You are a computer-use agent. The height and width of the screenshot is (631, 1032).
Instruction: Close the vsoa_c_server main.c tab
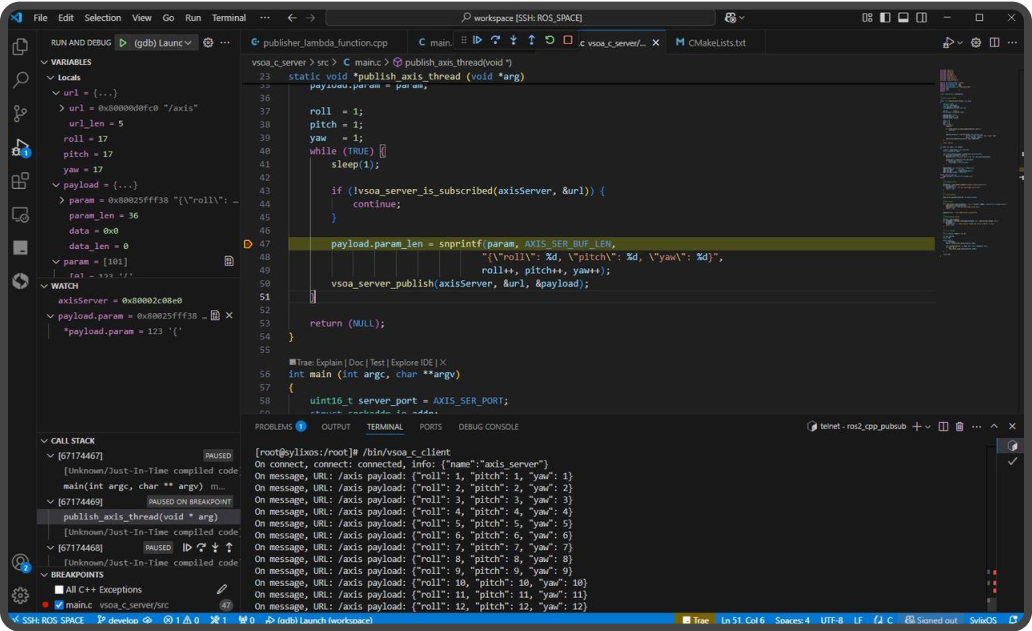[x=656, y=43]
